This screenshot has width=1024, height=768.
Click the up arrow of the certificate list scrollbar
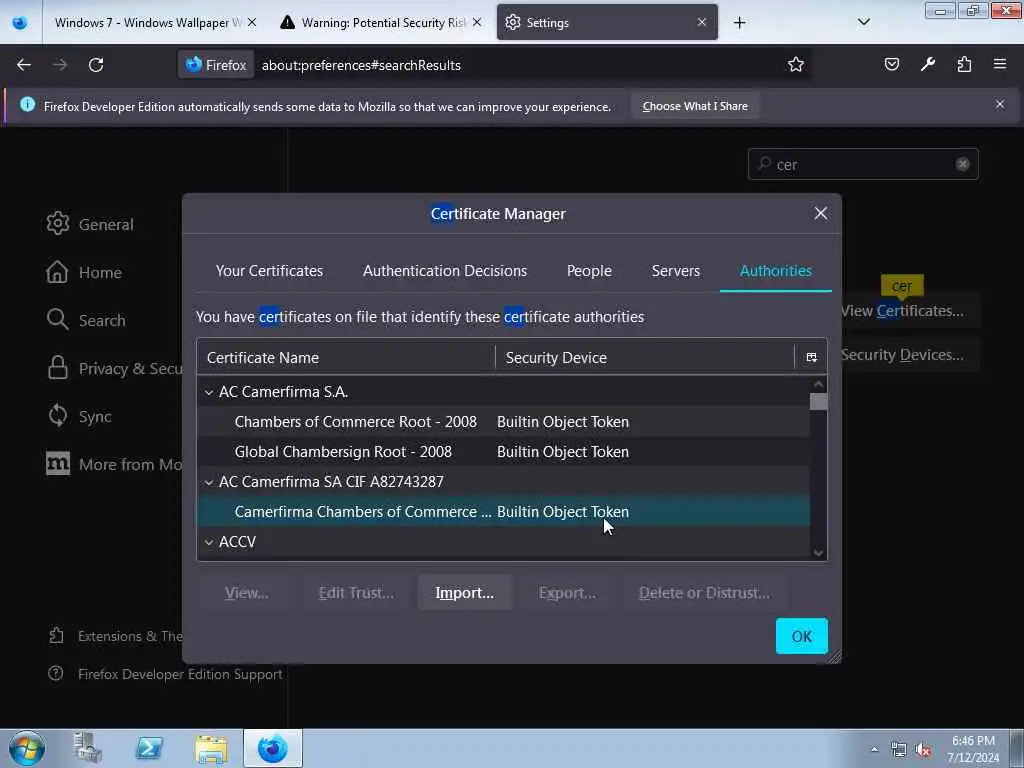click(x=818, y=384)
